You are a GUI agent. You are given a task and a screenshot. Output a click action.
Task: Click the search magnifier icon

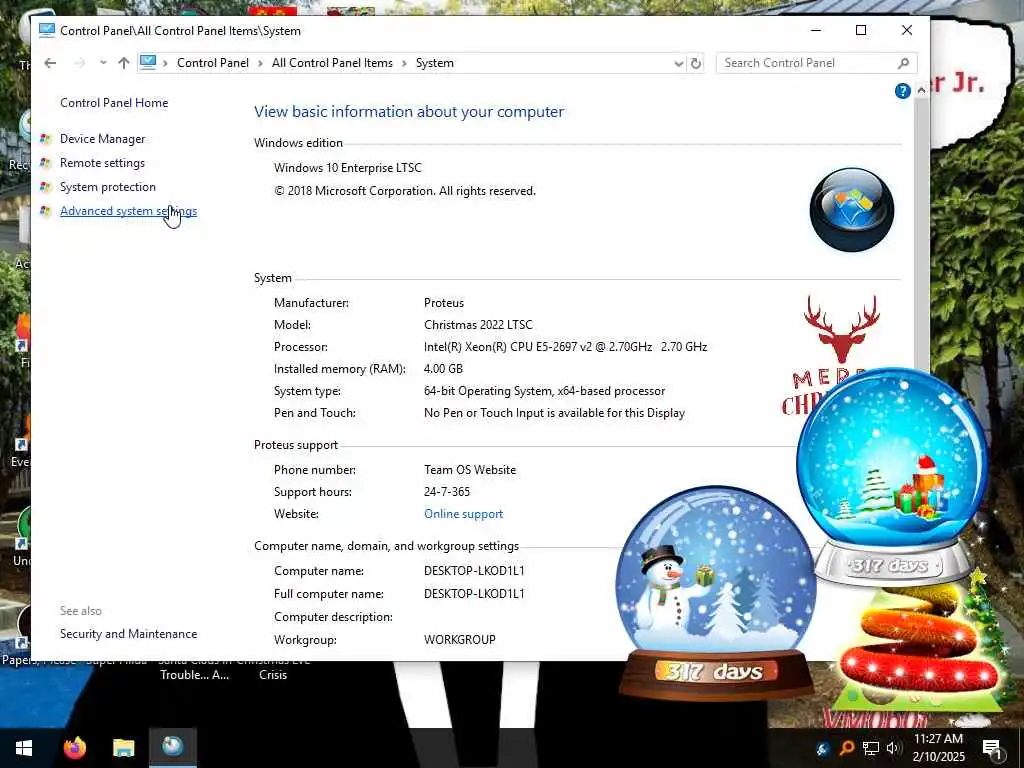pos(903,63)
